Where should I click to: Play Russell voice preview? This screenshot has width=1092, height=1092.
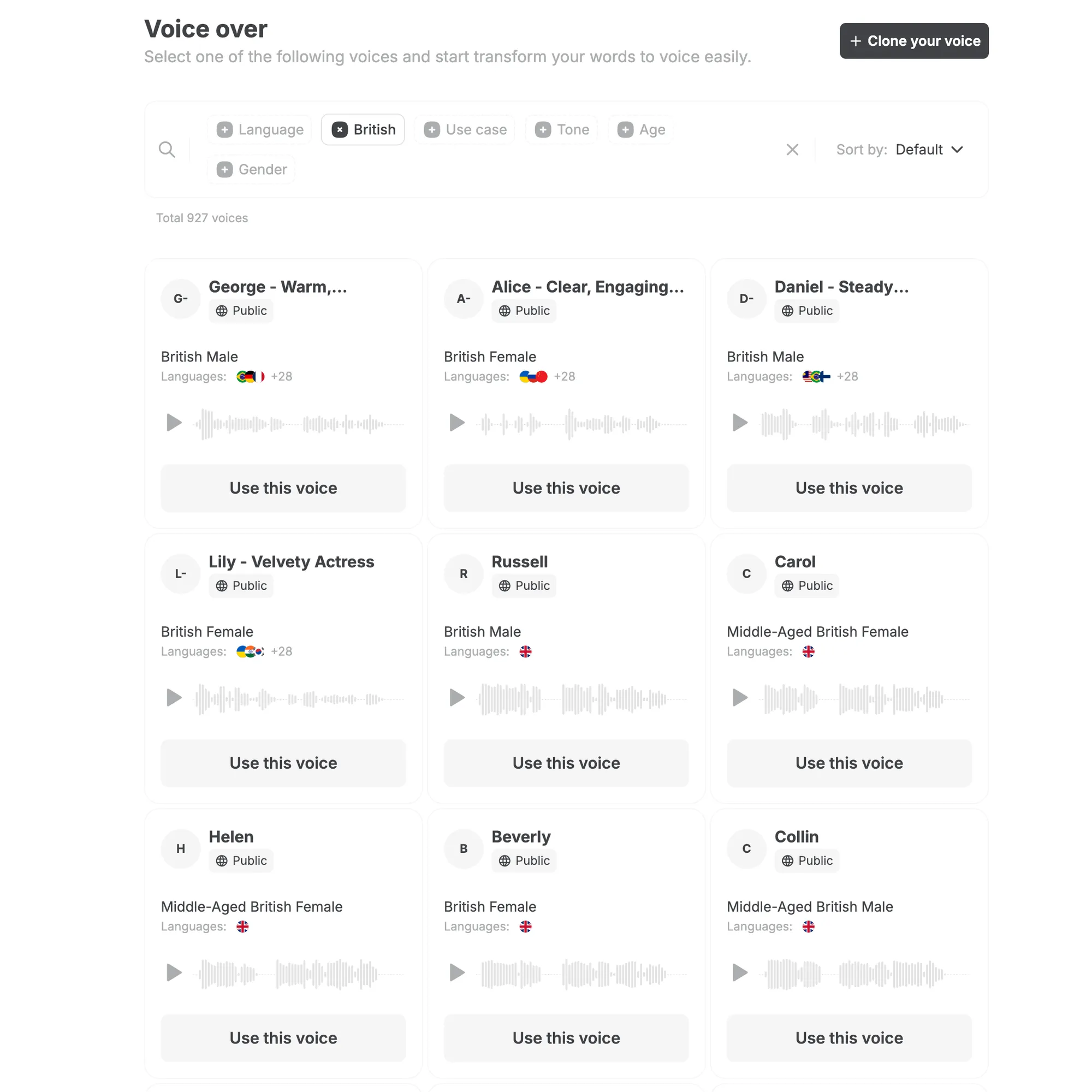click(x=456, y=697)
